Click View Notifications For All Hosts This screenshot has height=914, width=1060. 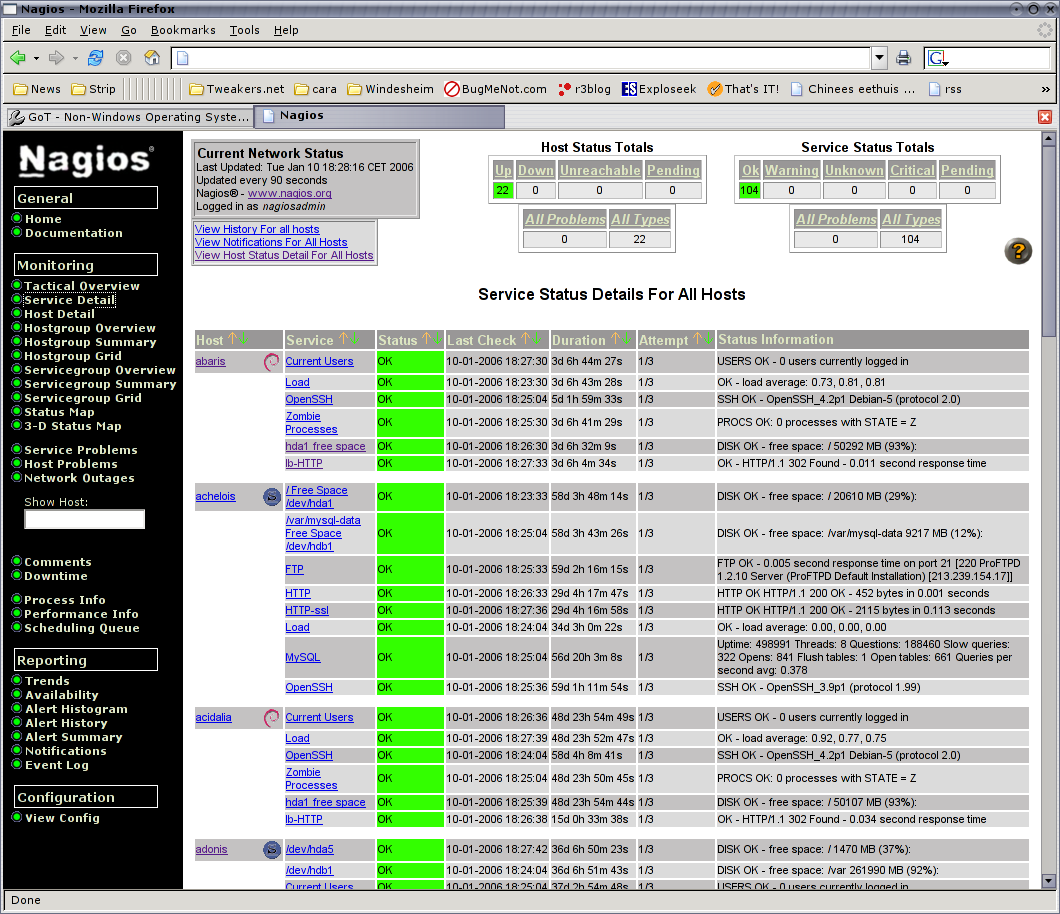(x=271, y=242)
